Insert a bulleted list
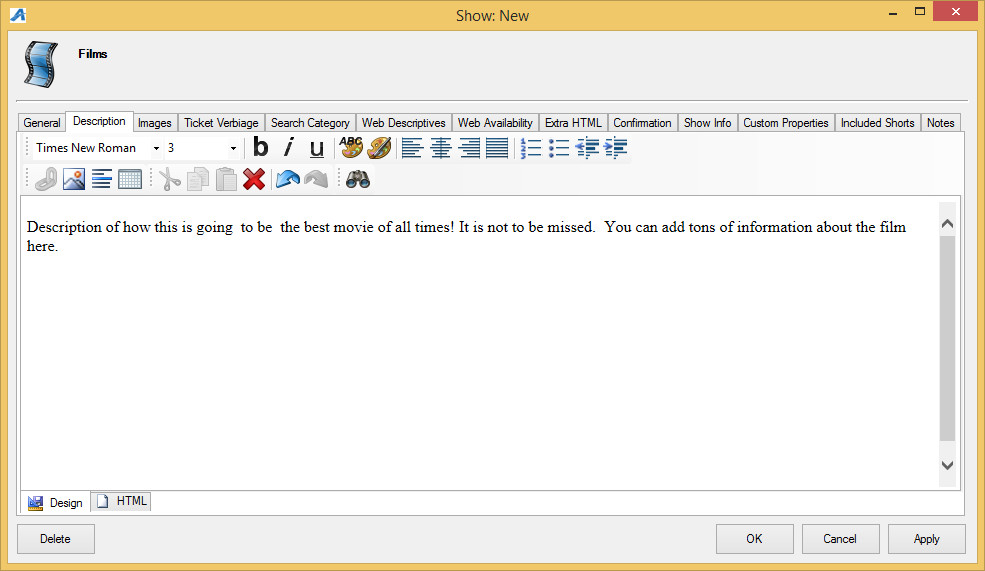This screenshot has width=985, height=571. (558, 148)
